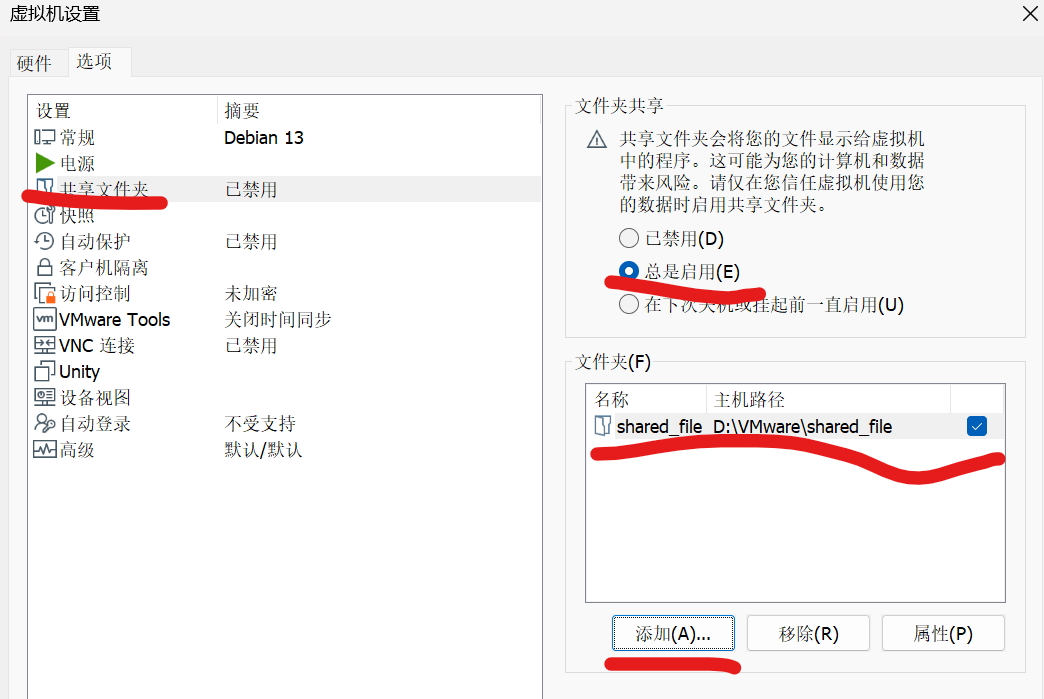The width and height of the screenshot is (1044, 699).
Task: Uncheck the shared_file folder checkbox
Action: point(976,425)
